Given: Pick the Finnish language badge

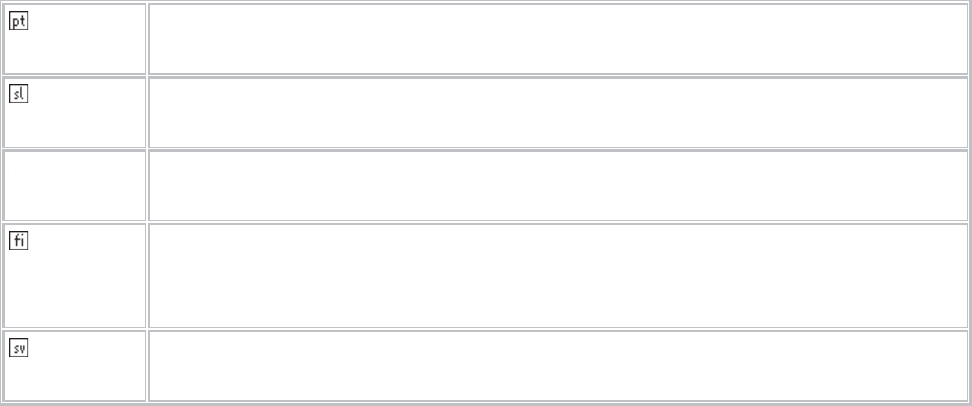Looking at the screenshot, I should [x=19, y=241].
